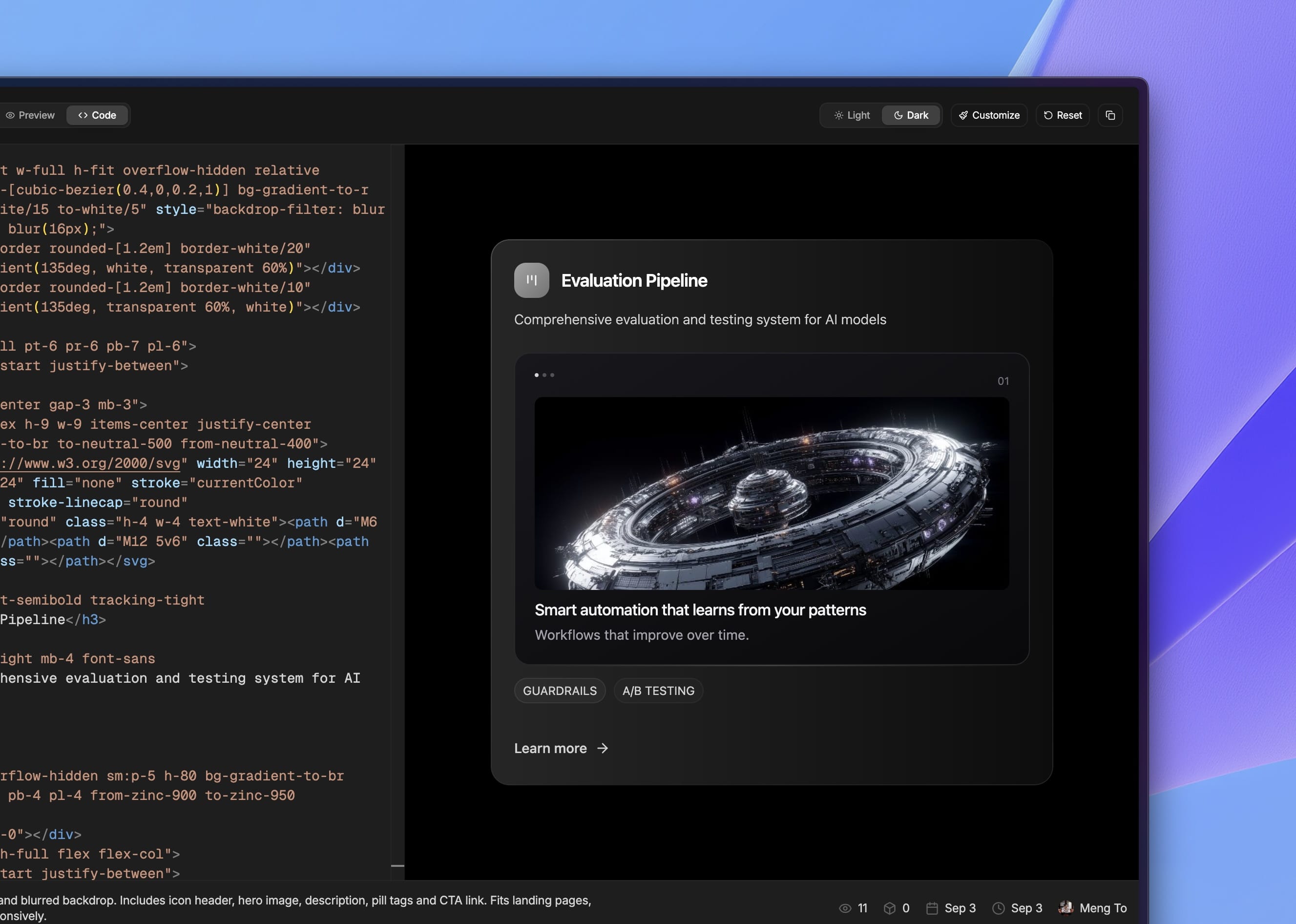Click the Reset rotate-arrow icon
The height and width of the screenshot is (924, 1296).
point(1048,115)
